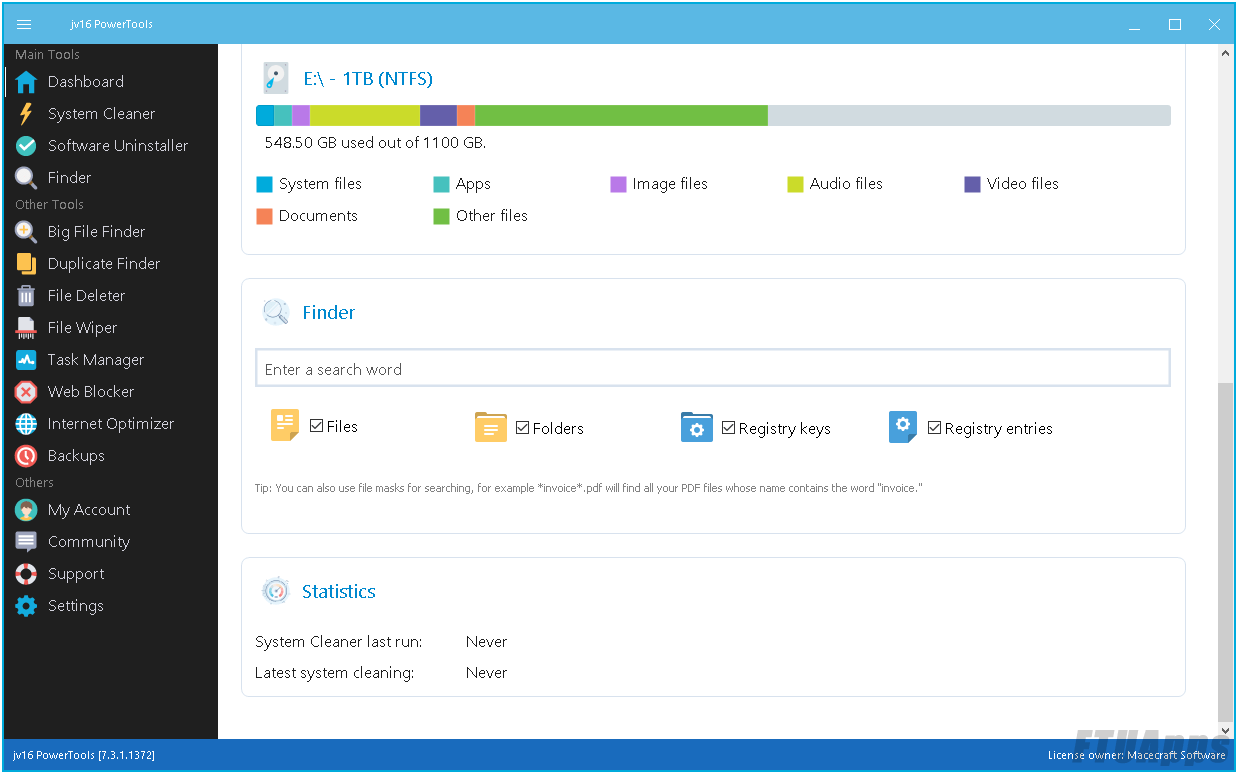Click '548.50 GB used out of 1100 GB.' text
This screenshot has height=775, width=1238.
375,143
